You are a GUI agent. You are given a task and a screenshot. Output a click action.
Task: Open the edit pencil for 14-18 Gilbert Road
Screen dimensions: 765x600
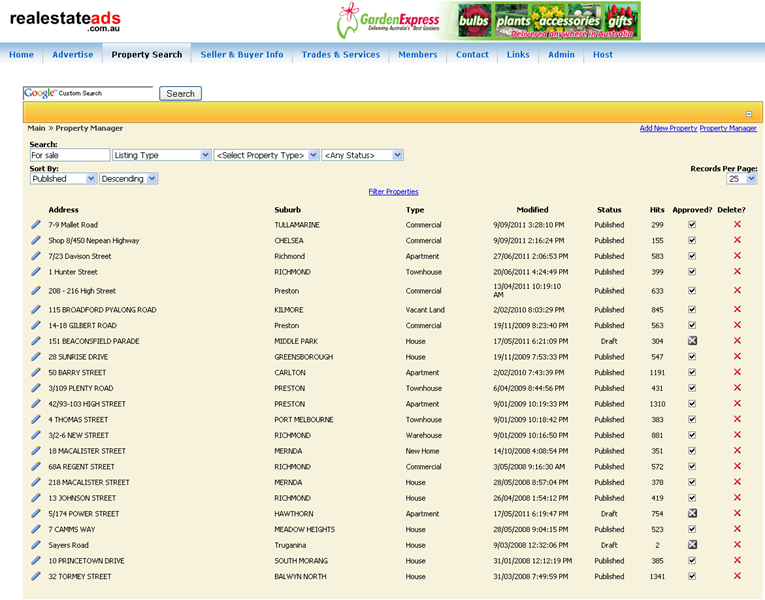[x=36, y=325]
